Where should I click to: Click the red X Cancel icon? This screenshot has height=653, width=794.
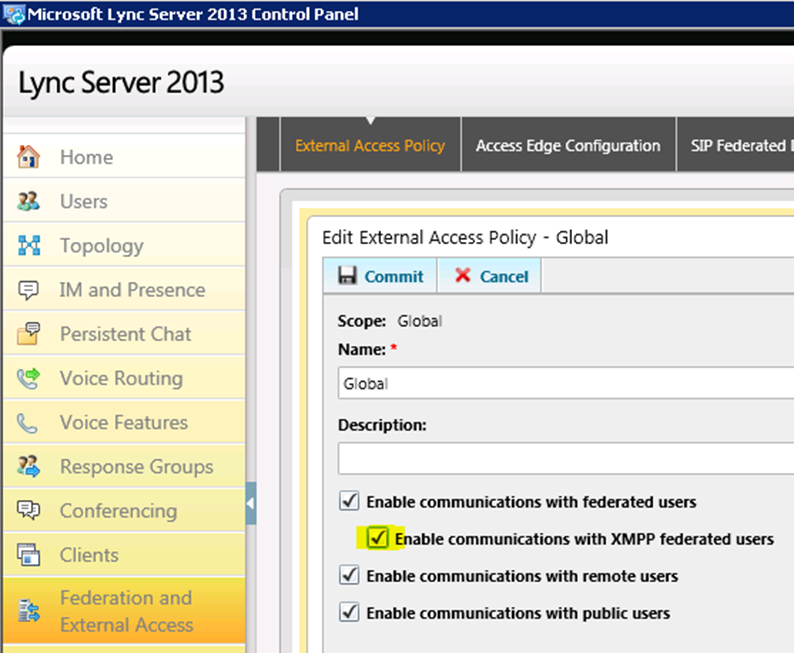click(x=463, y=275)
